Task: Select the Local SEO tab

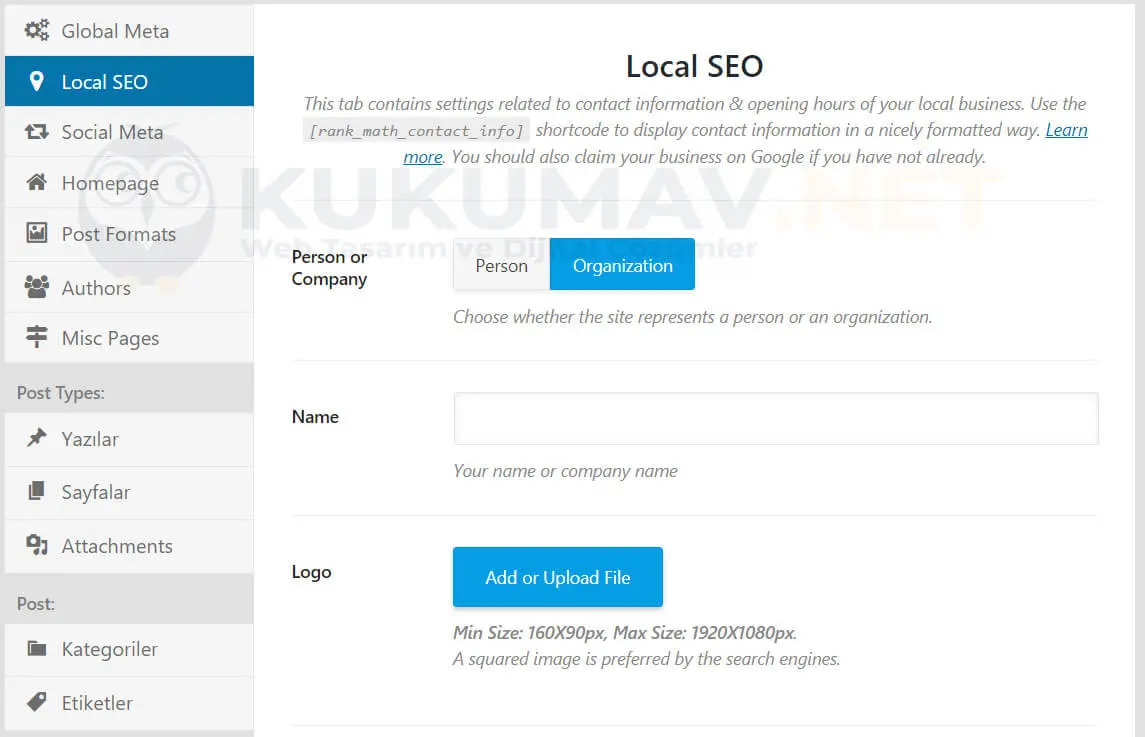Action: click(x=129, y=81)
